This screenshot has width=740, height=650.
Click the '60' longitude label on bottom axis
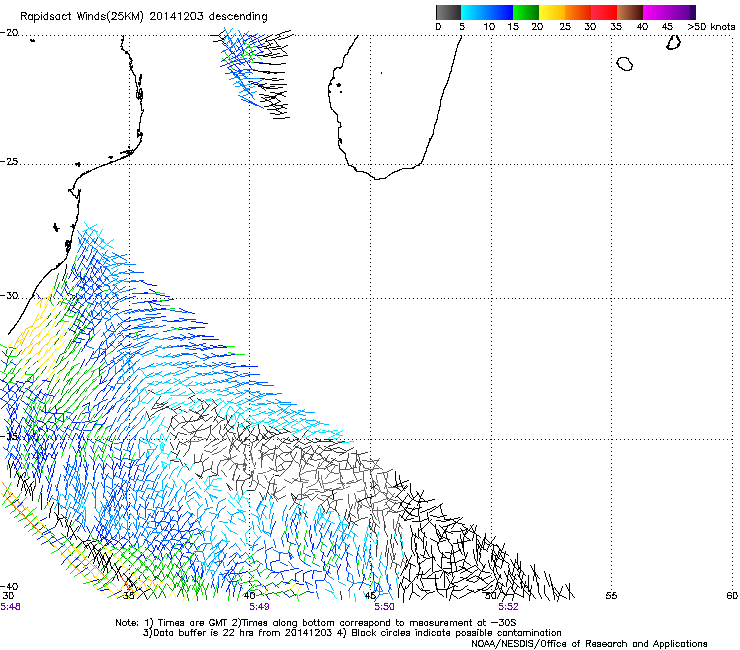tap(732, 596)
